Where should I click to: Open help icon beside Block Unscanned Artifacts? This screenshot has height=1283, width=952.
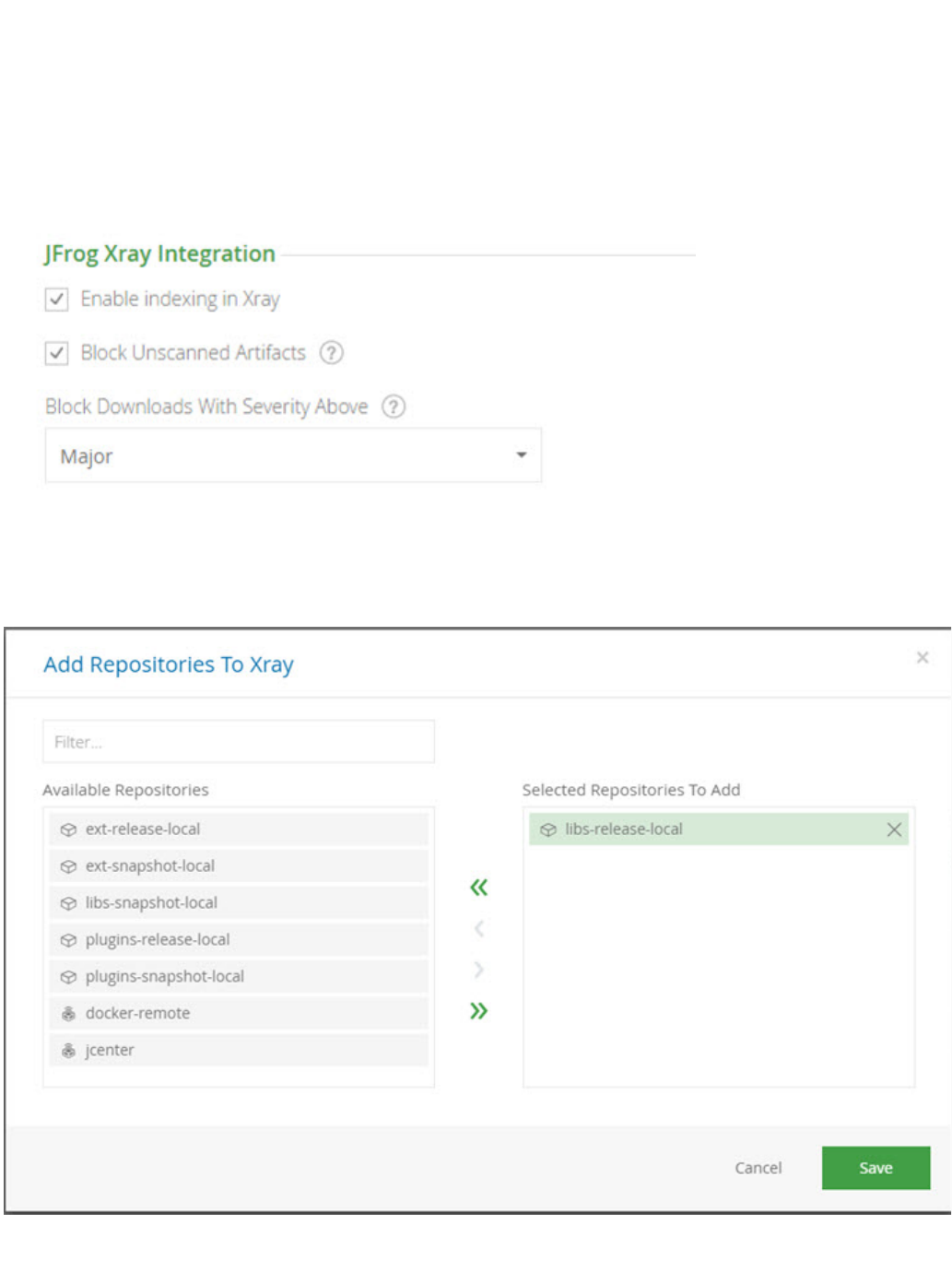[x=331, y=353]
